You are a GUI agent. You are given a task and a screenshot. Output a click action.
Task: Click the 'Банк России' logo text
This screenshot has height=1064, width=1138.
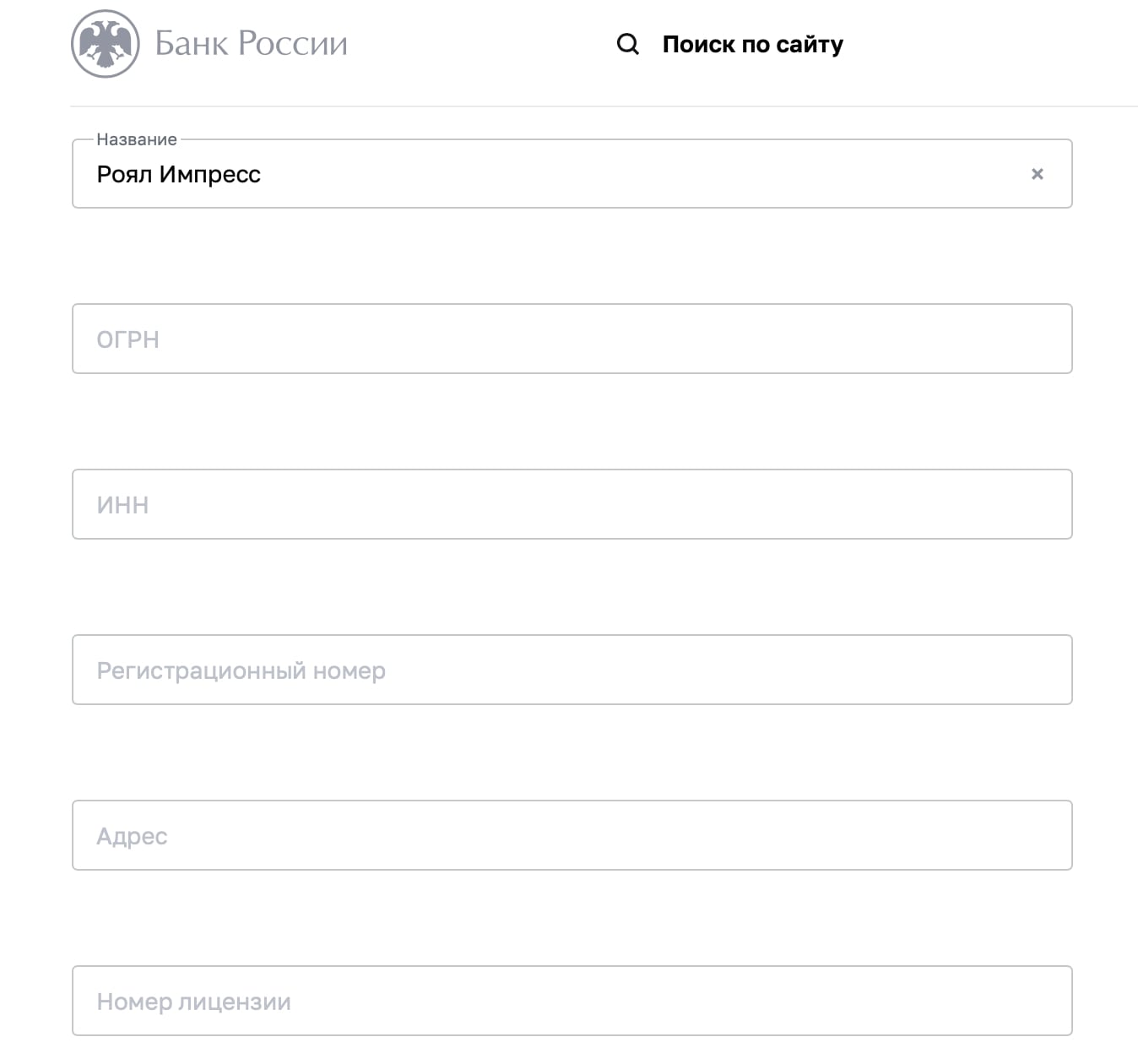[x=251, y=44]
